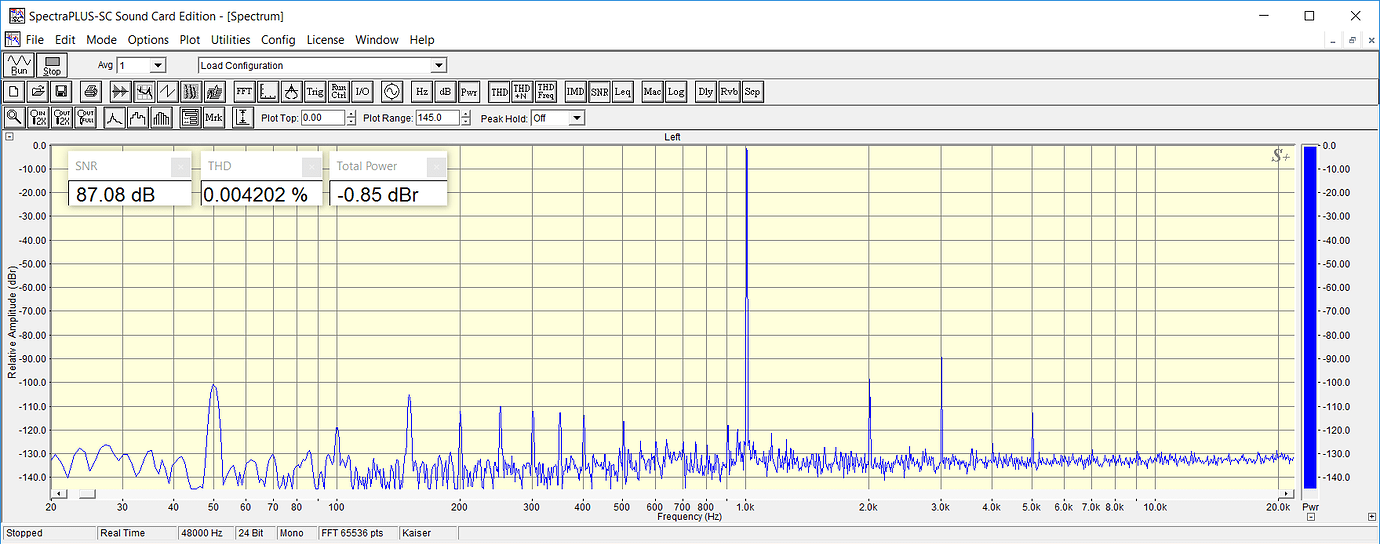Open the Avg count dropdown
The height and width of the screenshot is (544, 1380).
click(x=157, y=66)
